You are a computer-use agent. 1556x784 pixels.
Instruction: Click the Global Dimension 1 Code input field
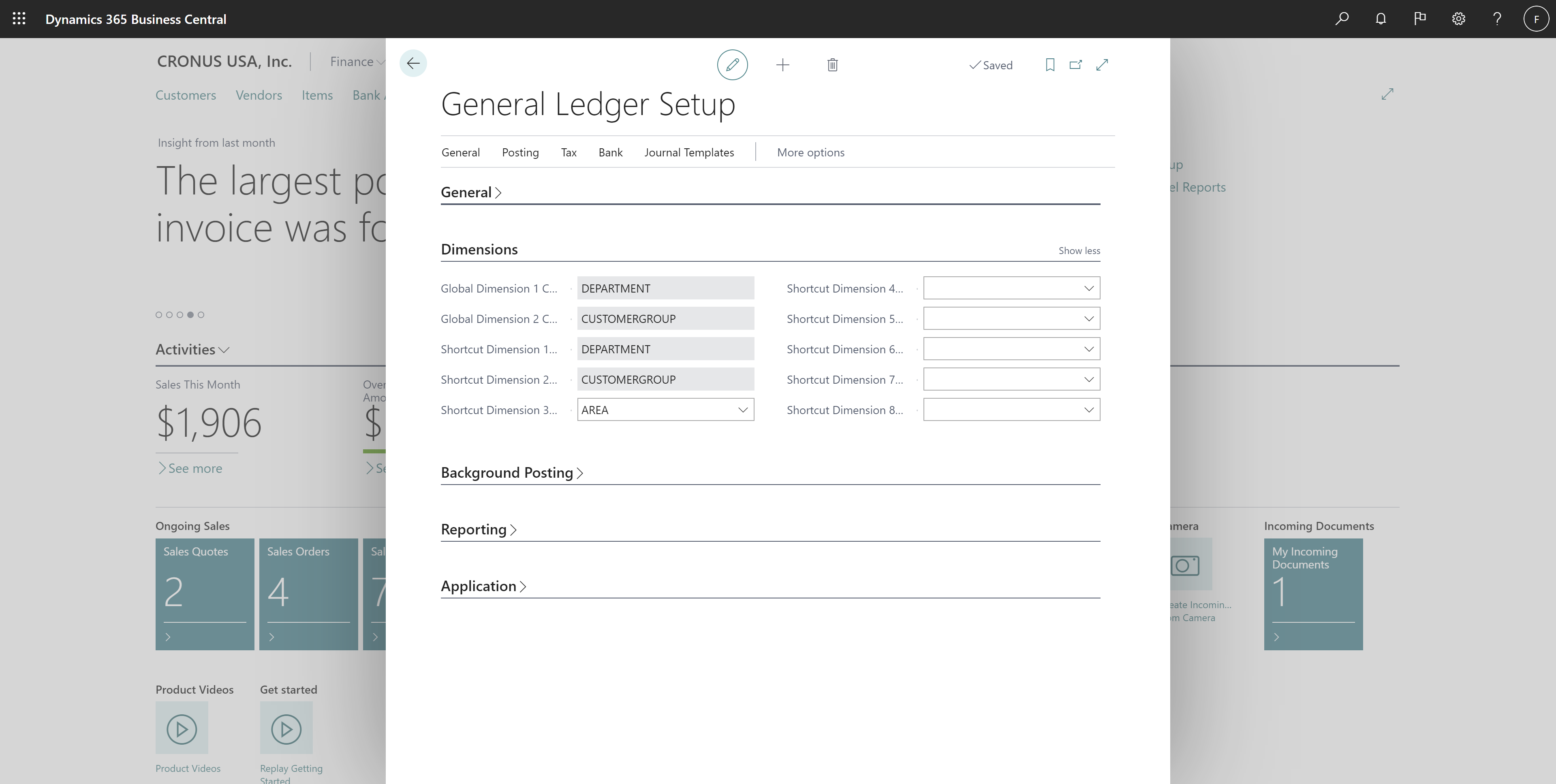point(665,288)
